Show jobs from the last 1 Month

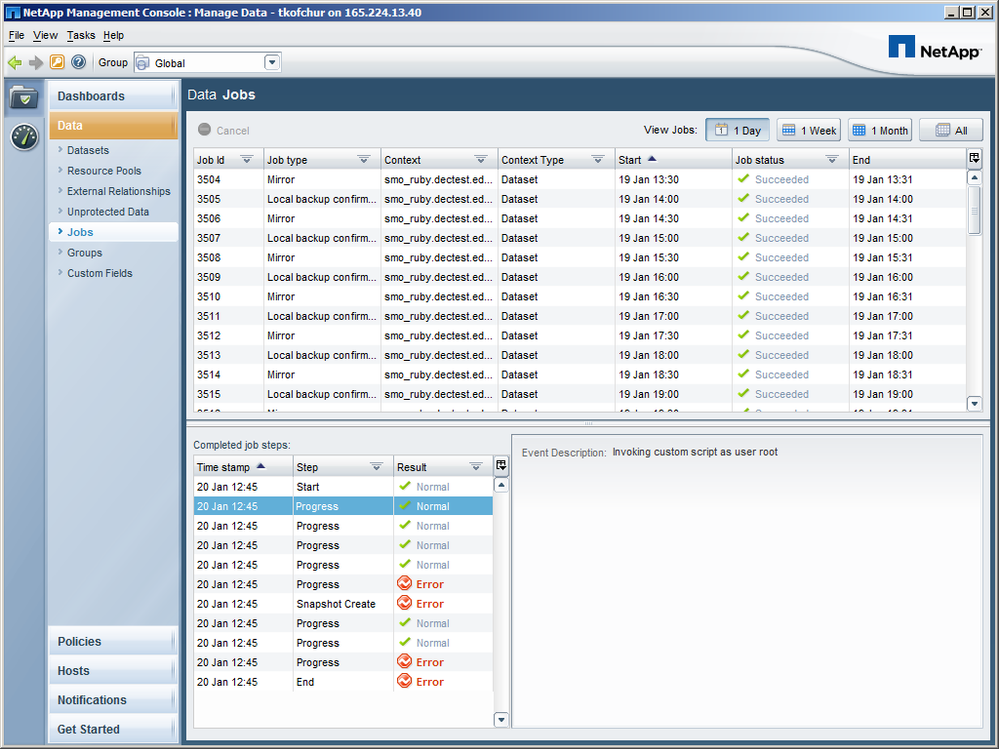[880, 130]
